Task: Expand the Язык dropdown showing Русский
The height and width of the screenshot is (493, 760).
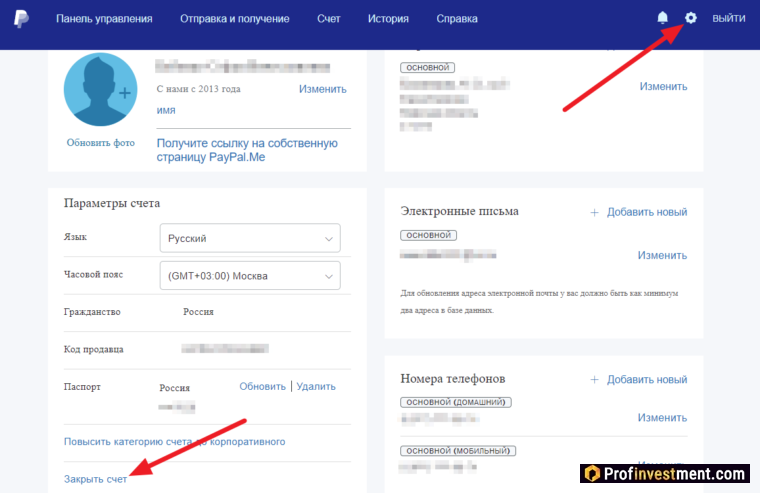Action: (250, 238)
